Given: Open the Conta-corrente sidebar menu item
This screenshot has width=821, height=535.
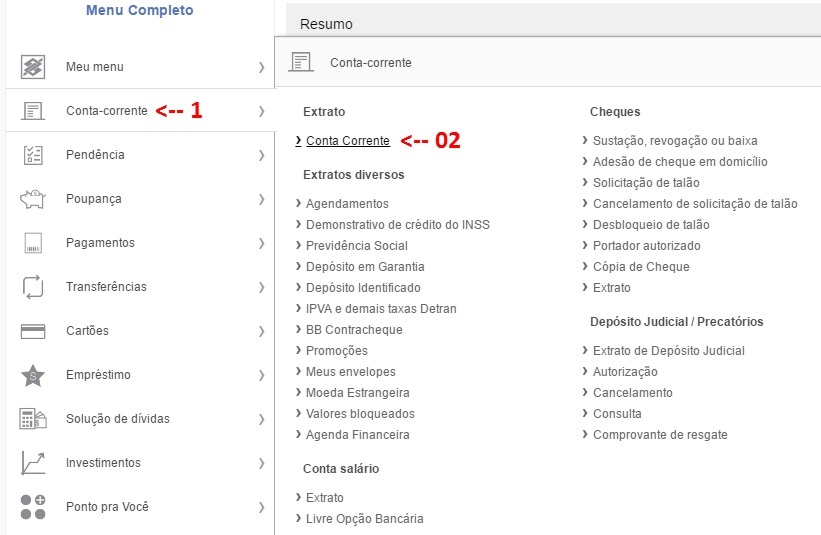Looking at the screenshot, I should 140,110.
